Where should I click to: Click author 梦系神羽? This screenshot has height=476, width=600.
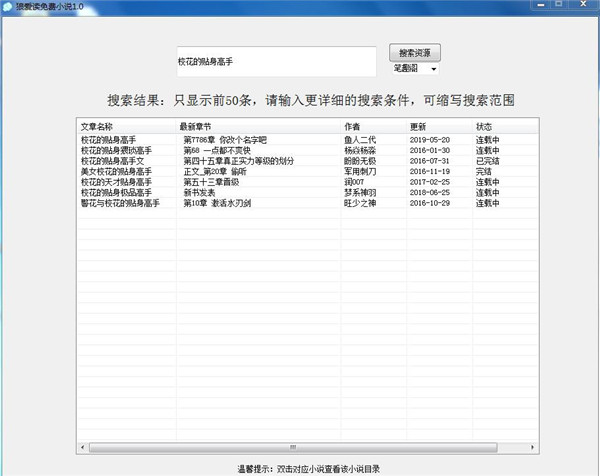pos(360,192)
